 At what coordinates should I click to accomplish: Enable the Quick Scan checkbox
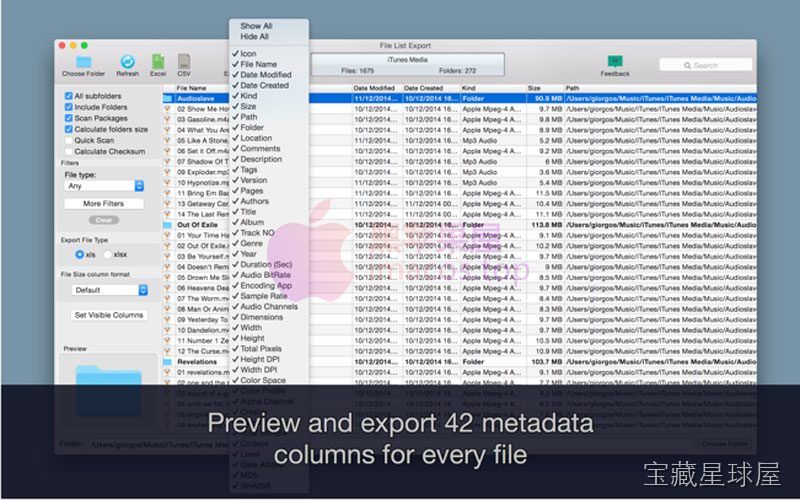[68, 140]
